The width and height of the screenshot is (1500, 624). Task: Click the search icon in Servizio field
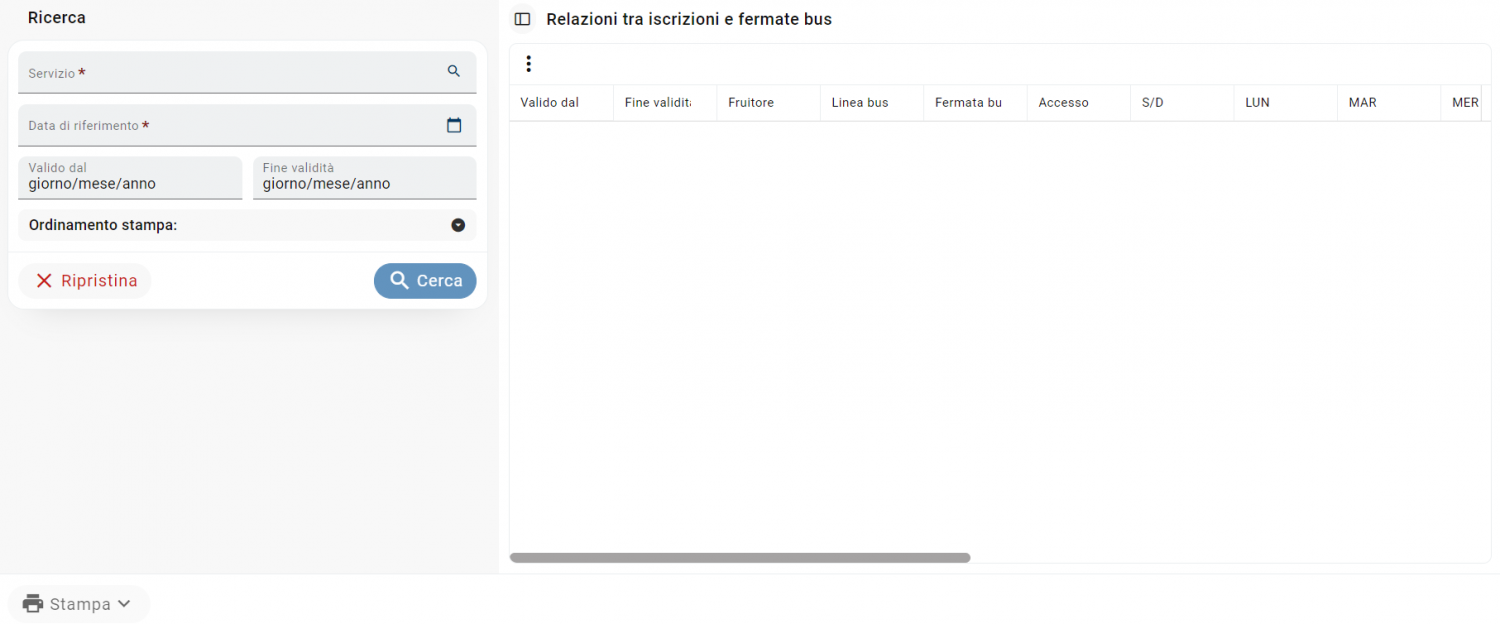pos(453,71)
